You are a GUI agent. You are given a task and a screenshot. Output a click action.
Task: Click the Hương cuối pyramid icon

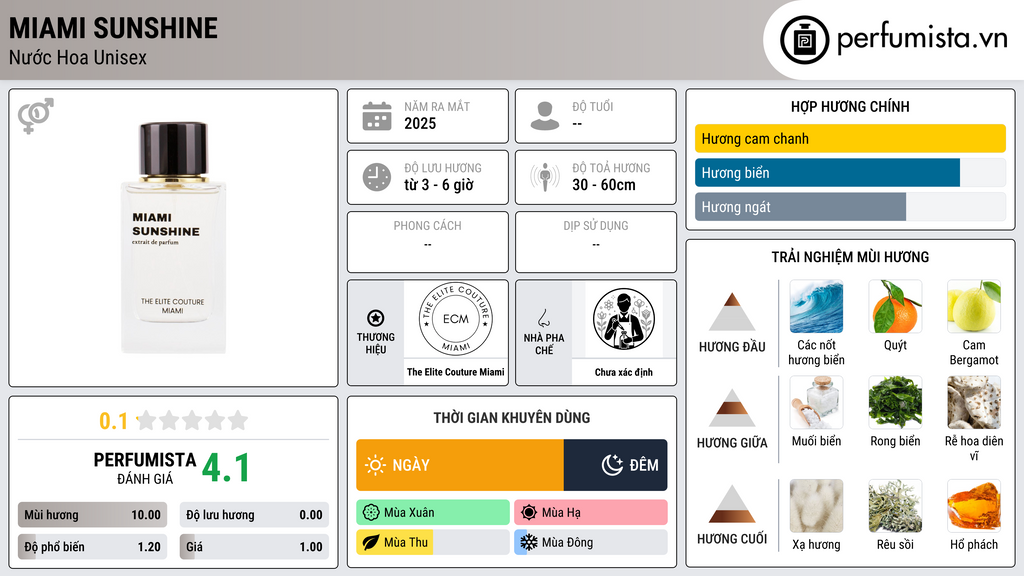click(732, 504)
